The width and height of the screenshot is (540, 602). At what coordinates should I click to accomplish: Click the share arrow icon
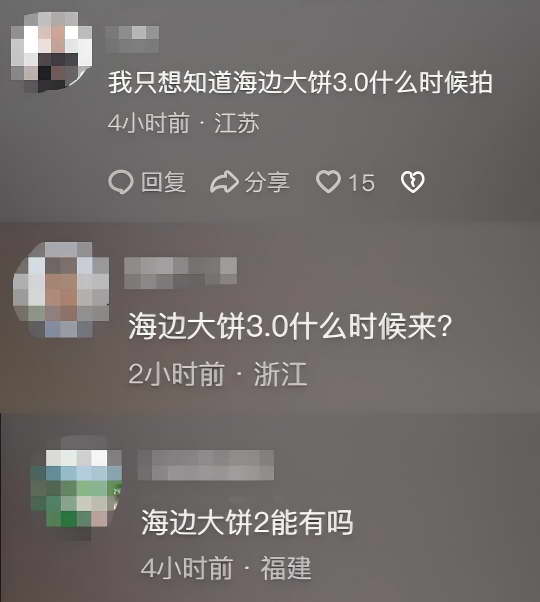point(225,182)
